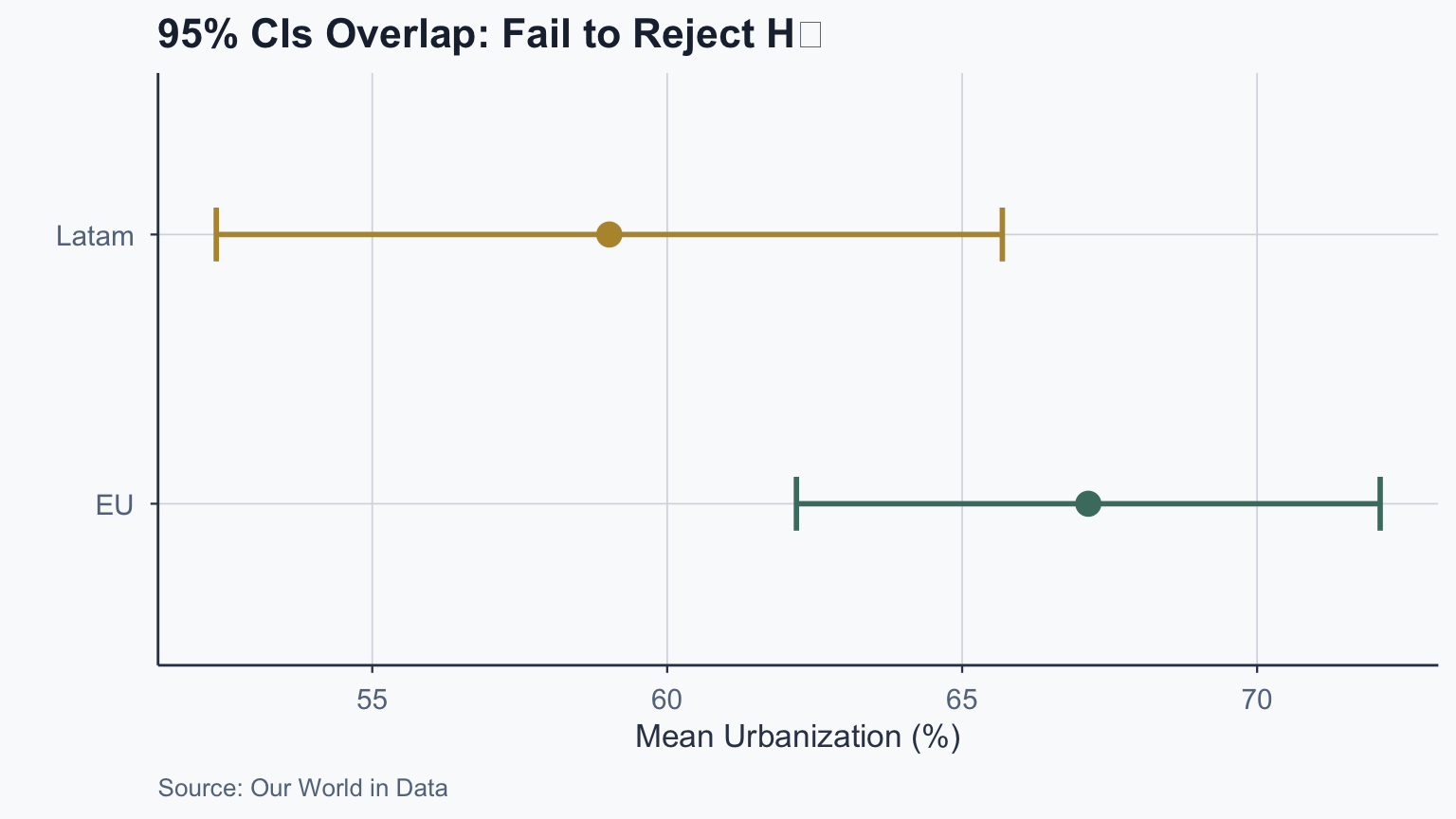Click the Latam tick mark on the y-axis
Viewport: 1456px width, 819px height.
(152, 234)
